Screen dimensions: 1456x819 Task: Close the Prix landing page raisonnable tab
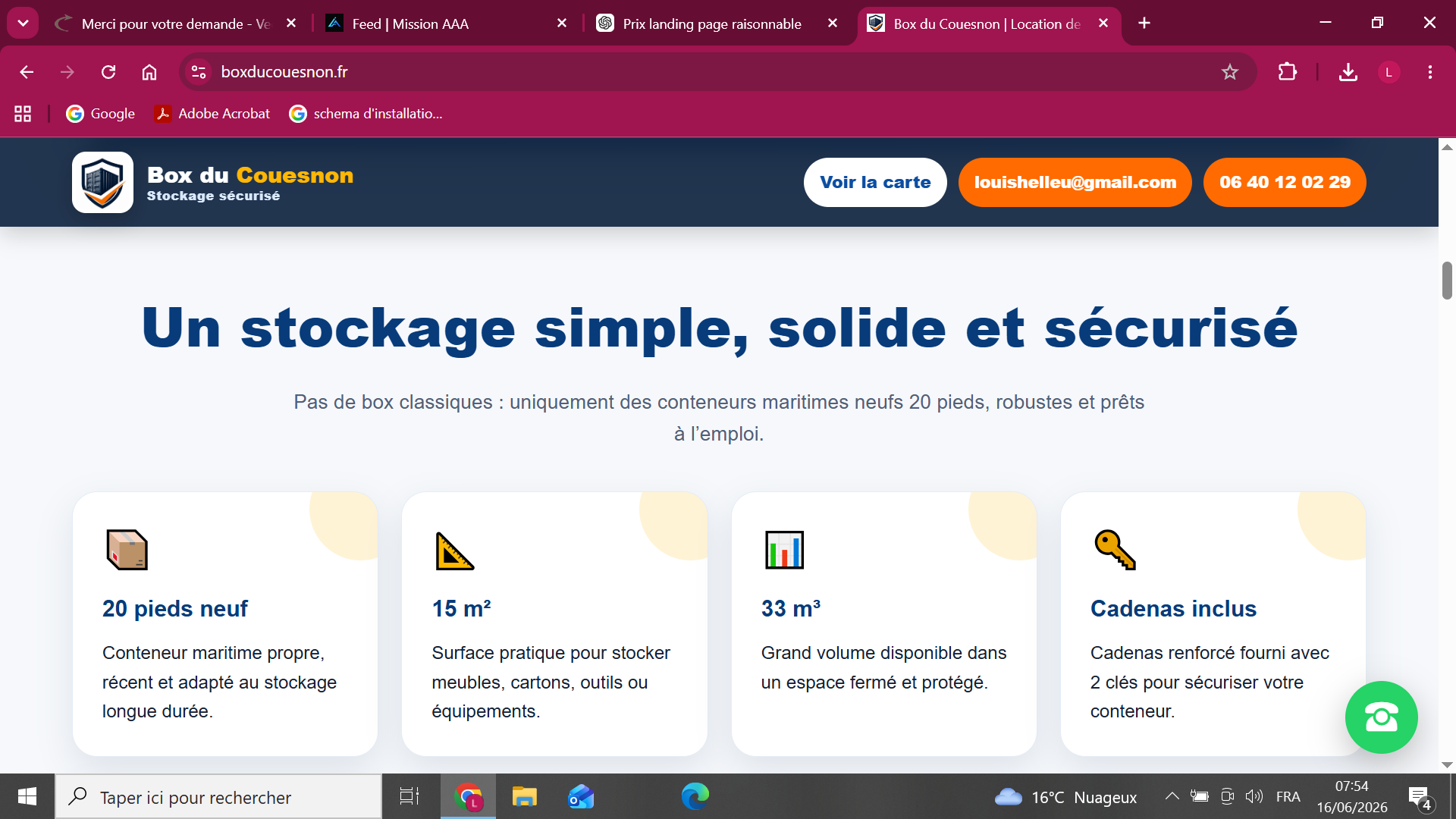[833, 24]
